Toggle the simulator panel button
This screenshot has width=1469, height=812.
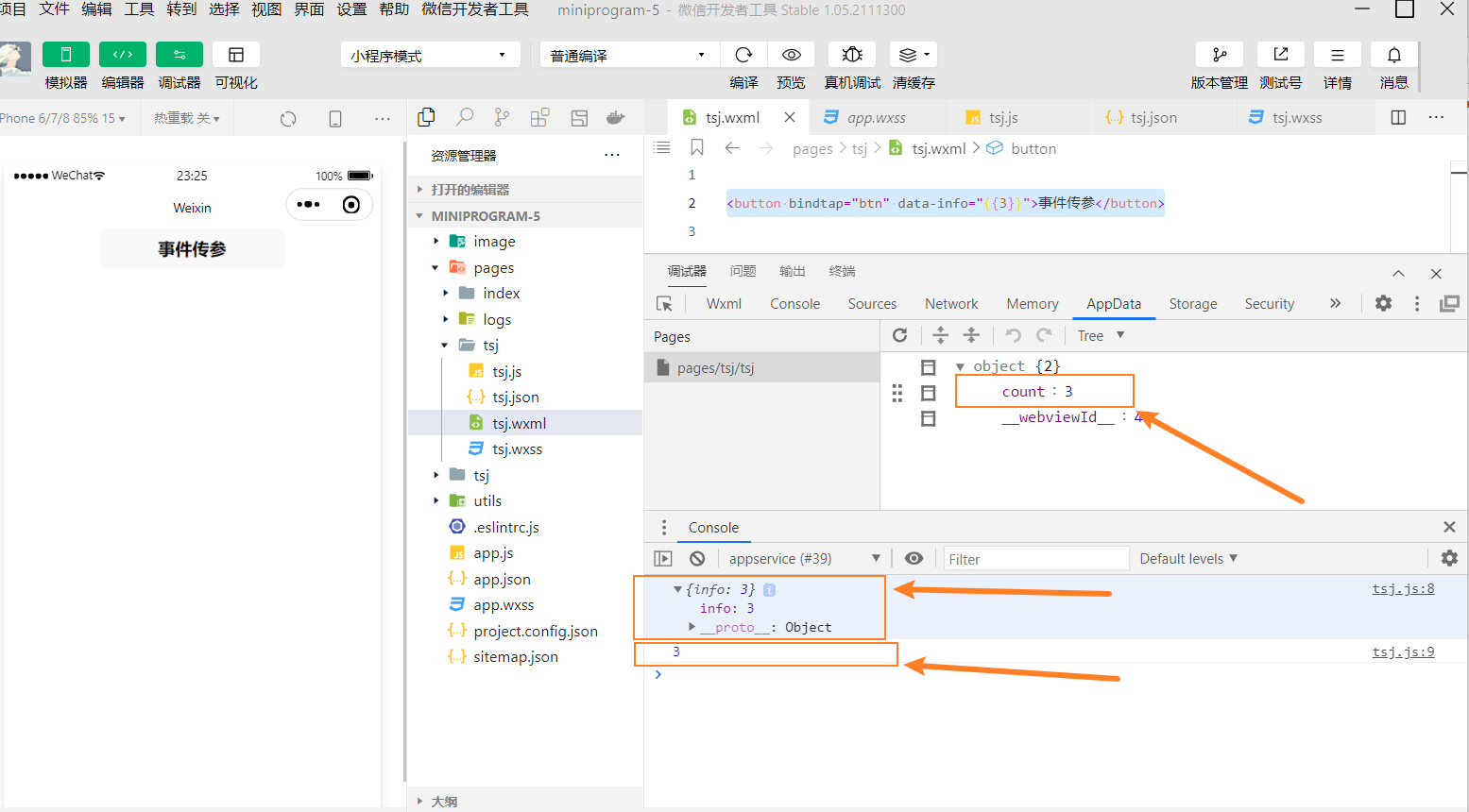point(66,55)
